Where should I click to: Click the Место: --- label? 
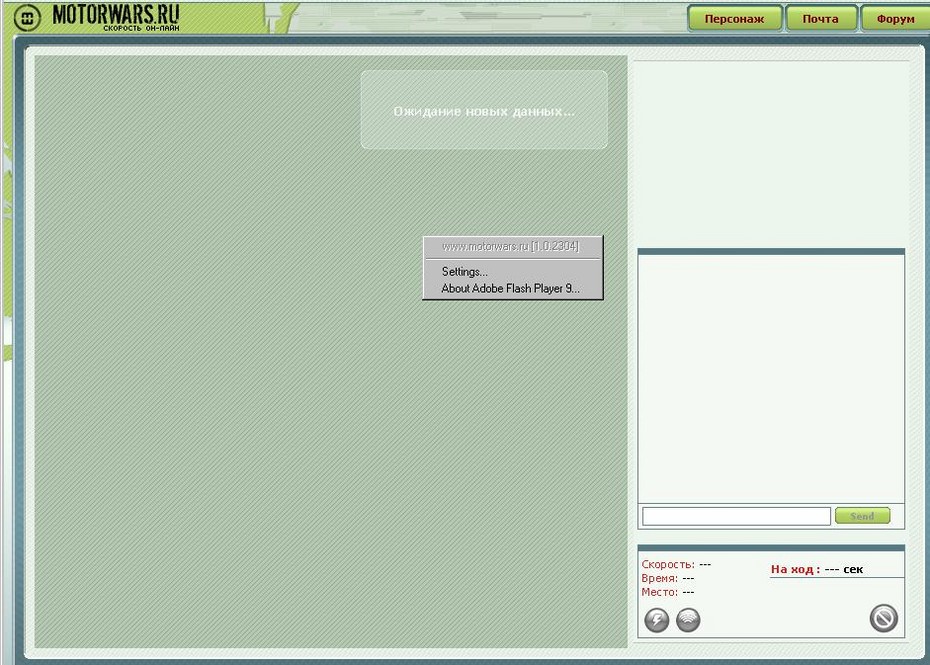[x=667, y=592]
